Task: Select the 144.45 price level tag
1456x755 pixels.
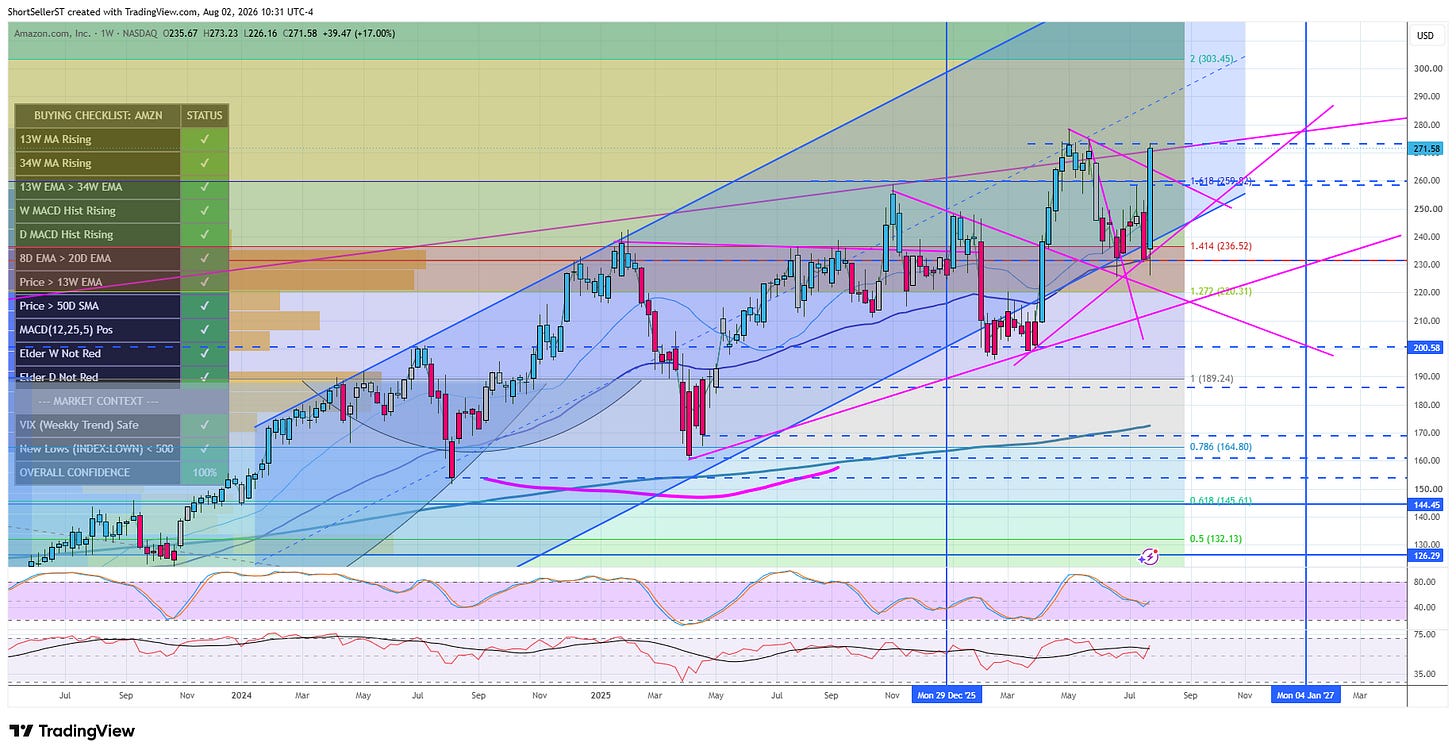Action: point(1427,505)
